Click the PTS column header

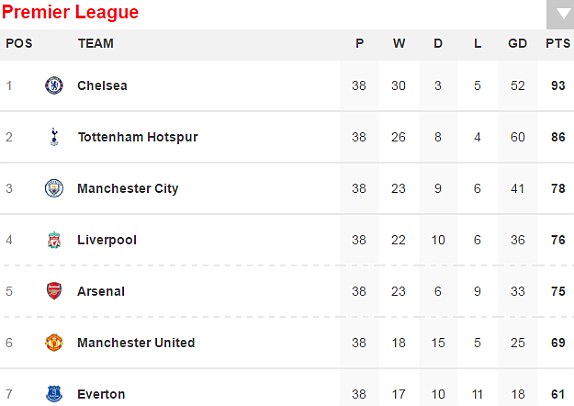point(558,44)
